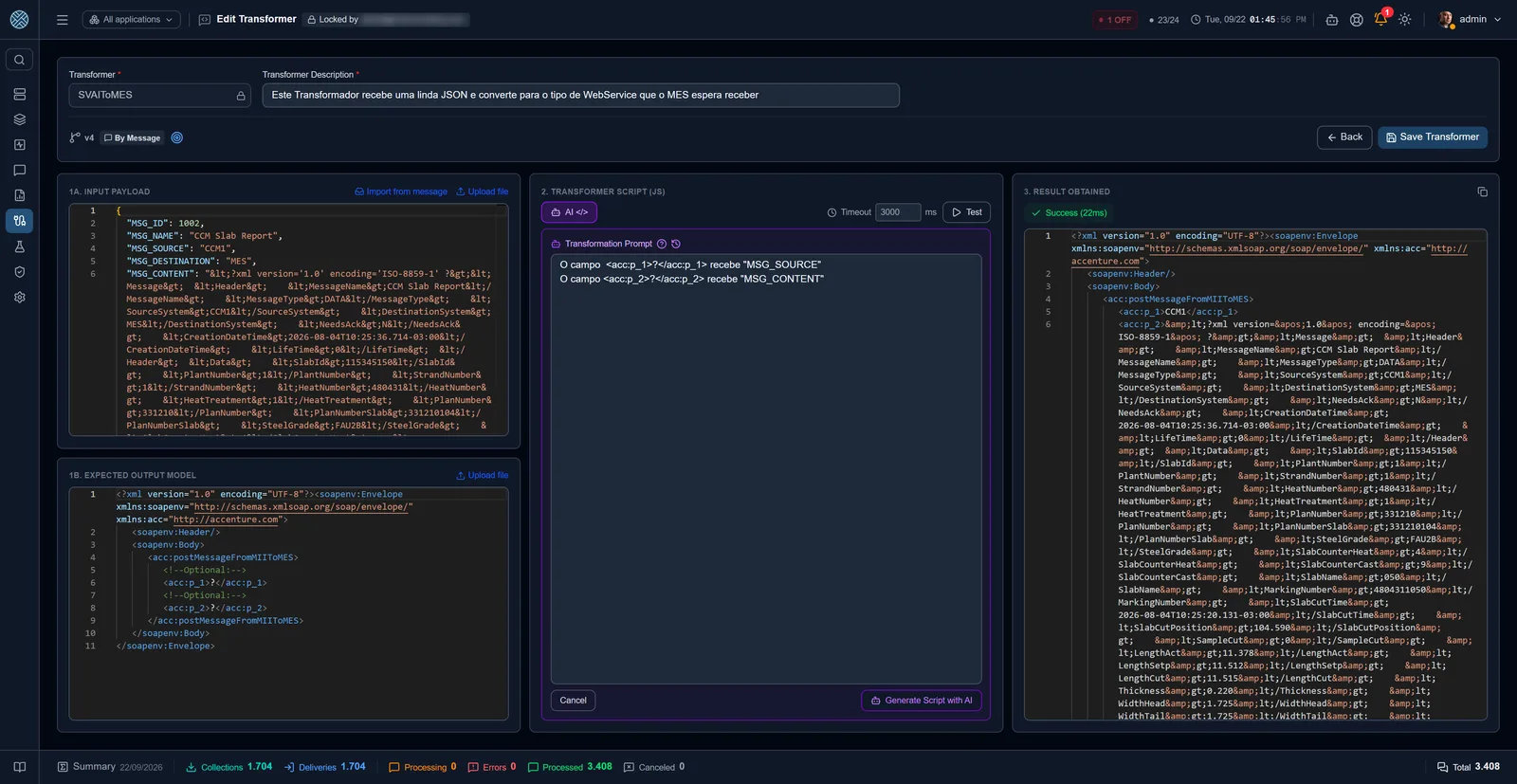The width and height of the screenshot is (1517, 784).
Task: Expand the admin user menu
Action: coord(1470,19)
